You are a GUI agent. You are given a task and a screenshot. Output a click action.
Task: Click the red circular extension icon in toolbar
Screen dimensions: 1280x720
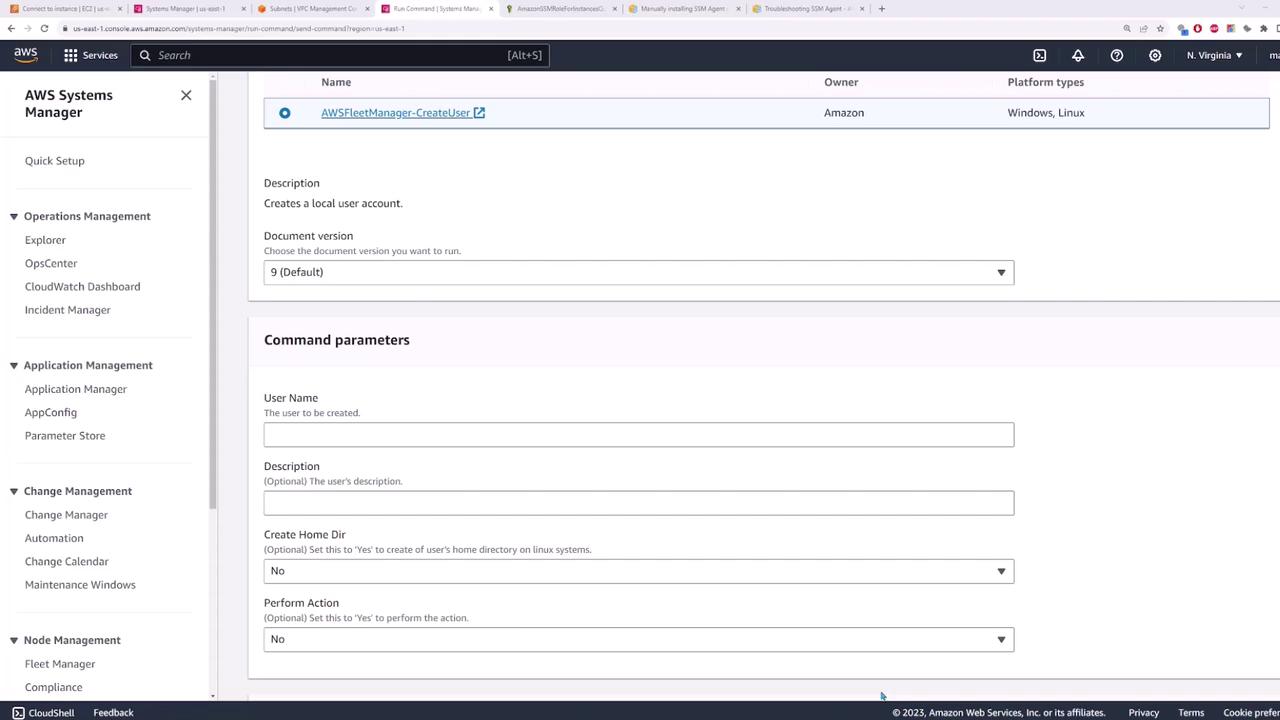coord(1197,28)
